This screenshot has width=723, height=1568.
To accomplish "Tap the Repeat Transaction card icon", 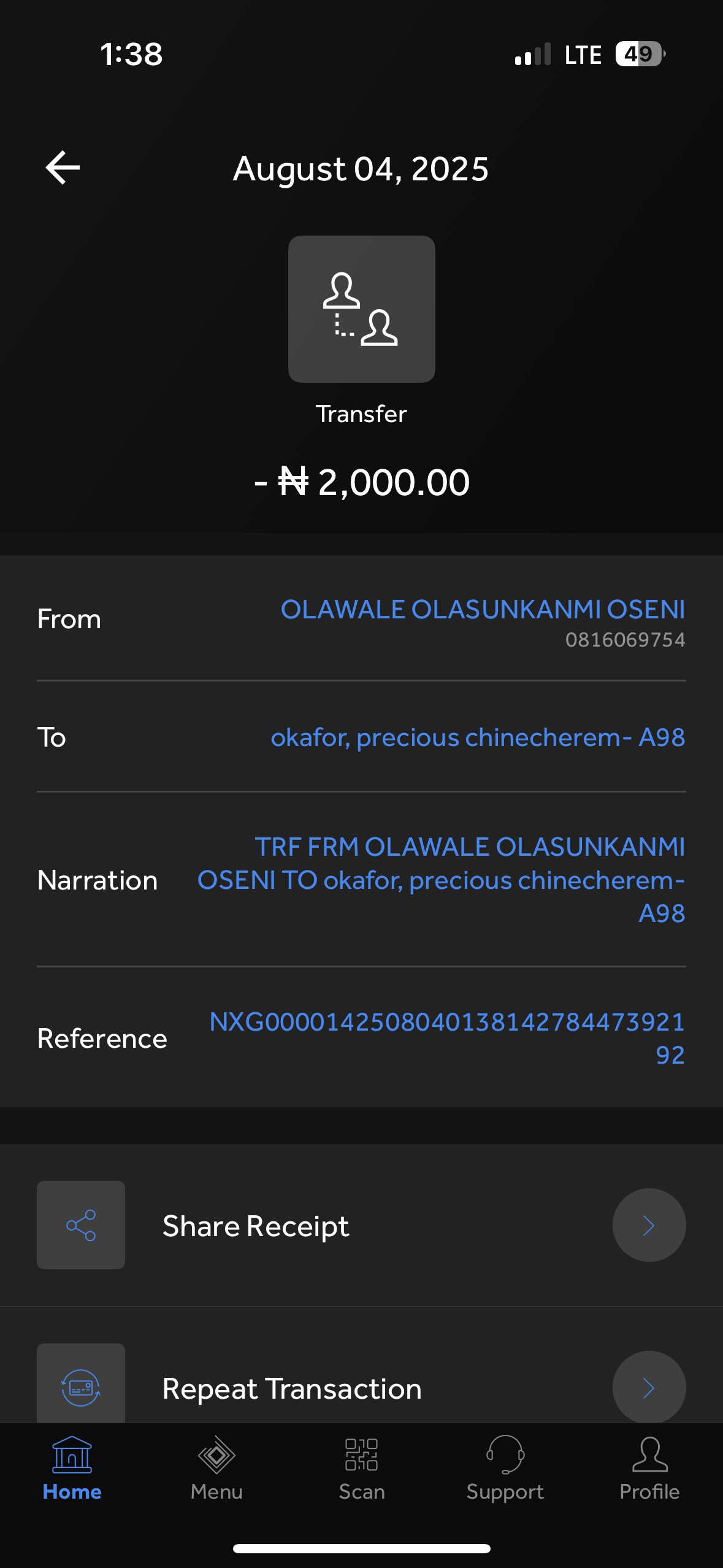I will point(81,1386).
